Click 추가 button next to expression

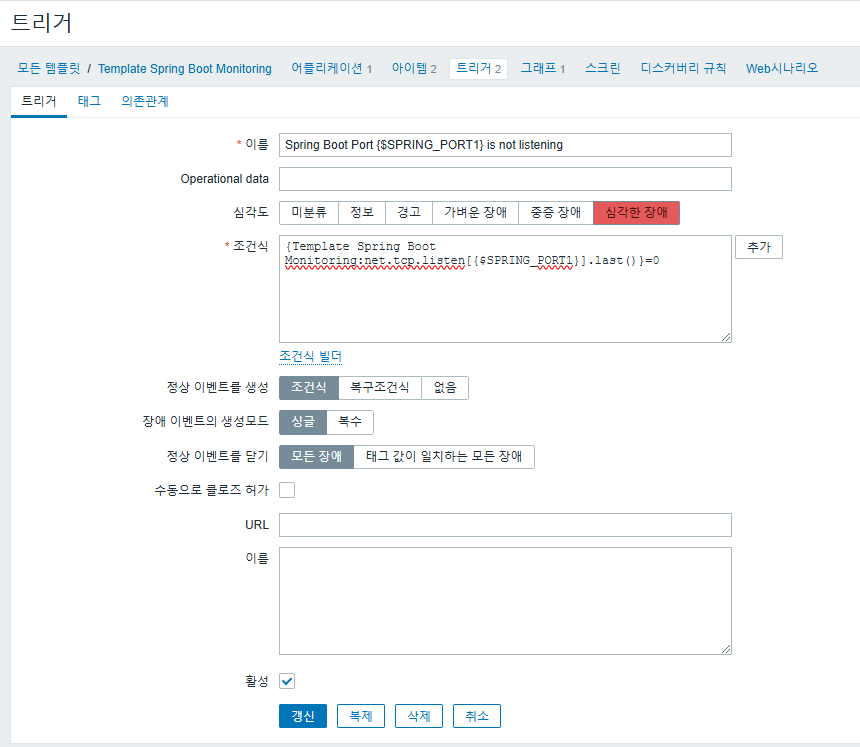pyautogui.click(x=759, y=247)
